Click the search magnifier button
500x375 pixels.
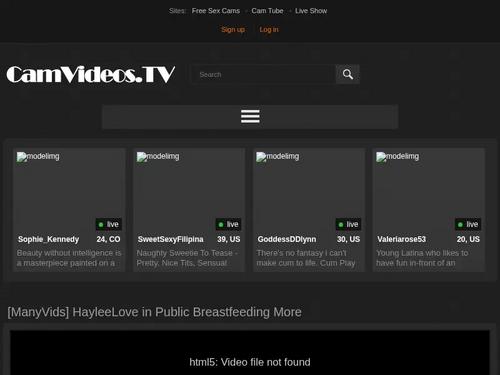pos(347,74)
